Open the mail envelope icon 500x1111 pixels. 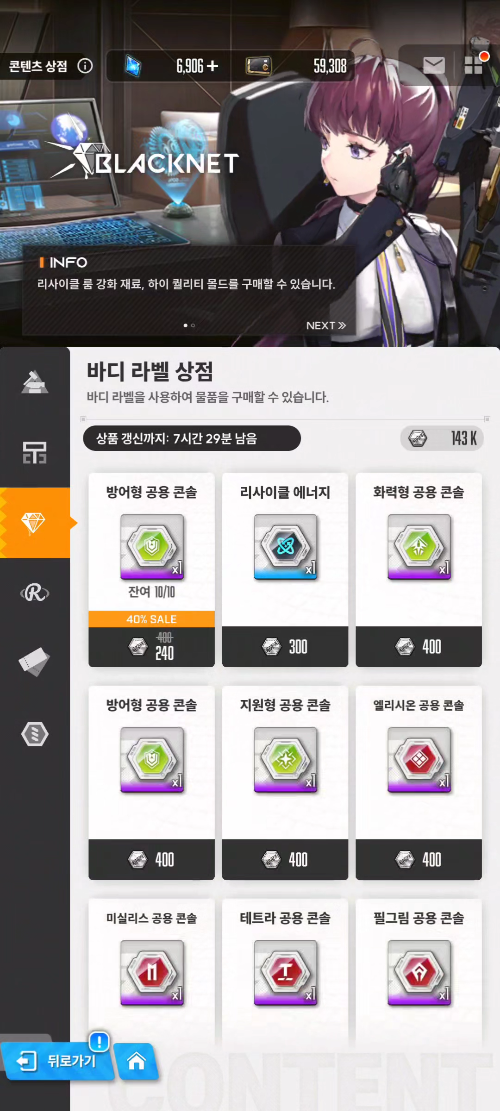(433, 66)
